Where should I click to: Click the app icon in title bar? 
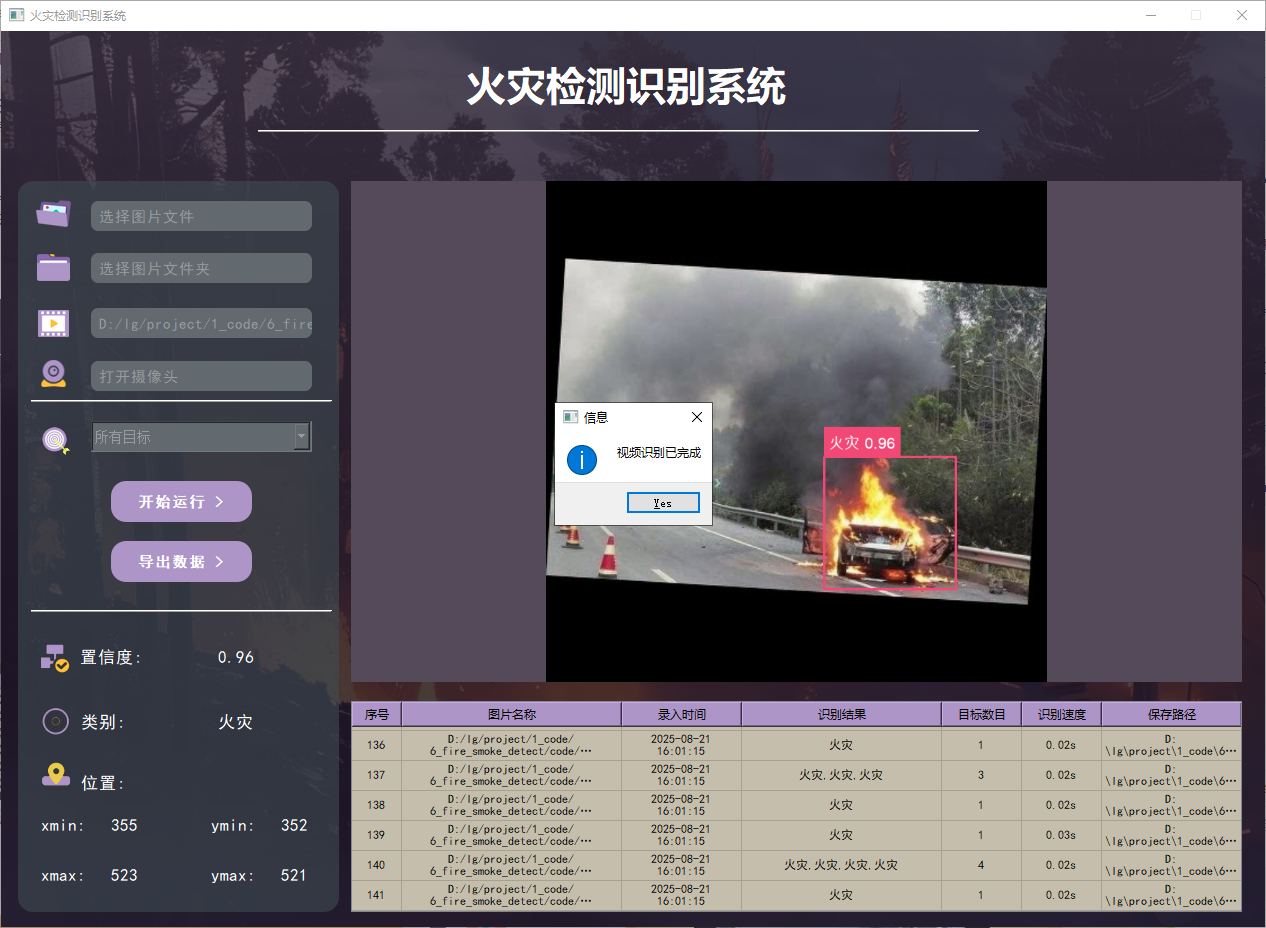[16, 15]
